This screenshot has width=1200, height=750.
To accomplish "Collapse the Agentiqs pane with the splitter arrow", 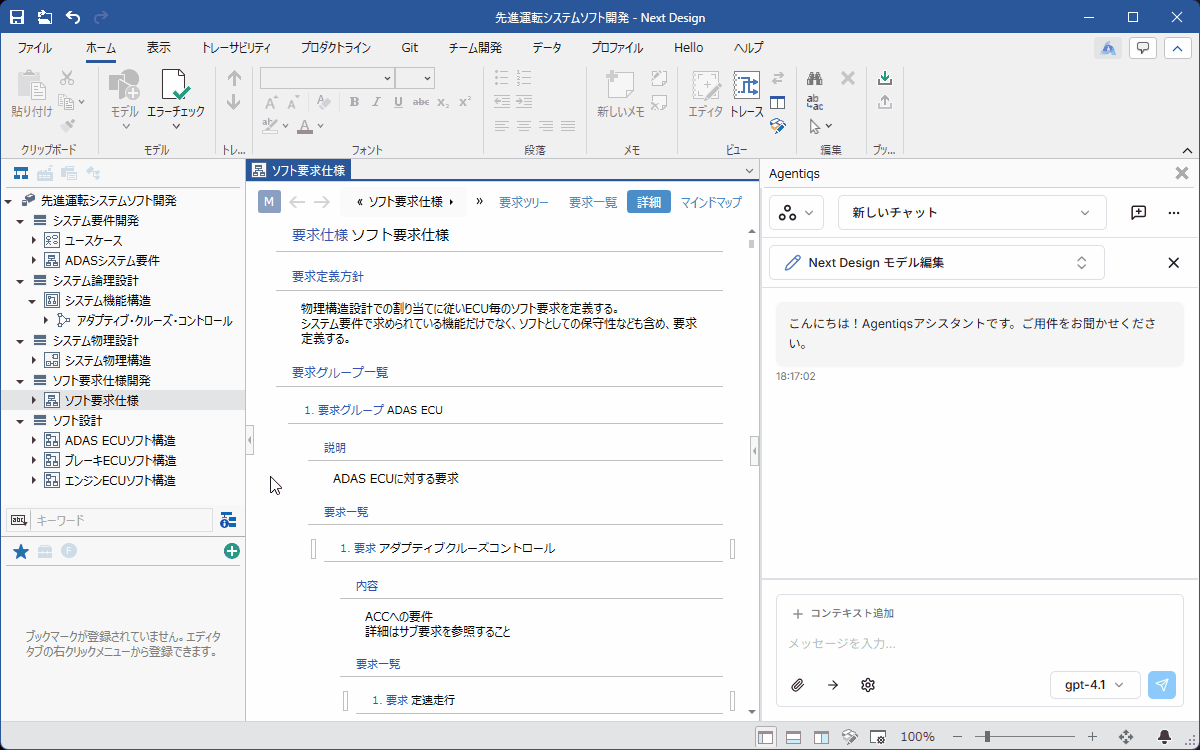I will click(x=755, y=452).
